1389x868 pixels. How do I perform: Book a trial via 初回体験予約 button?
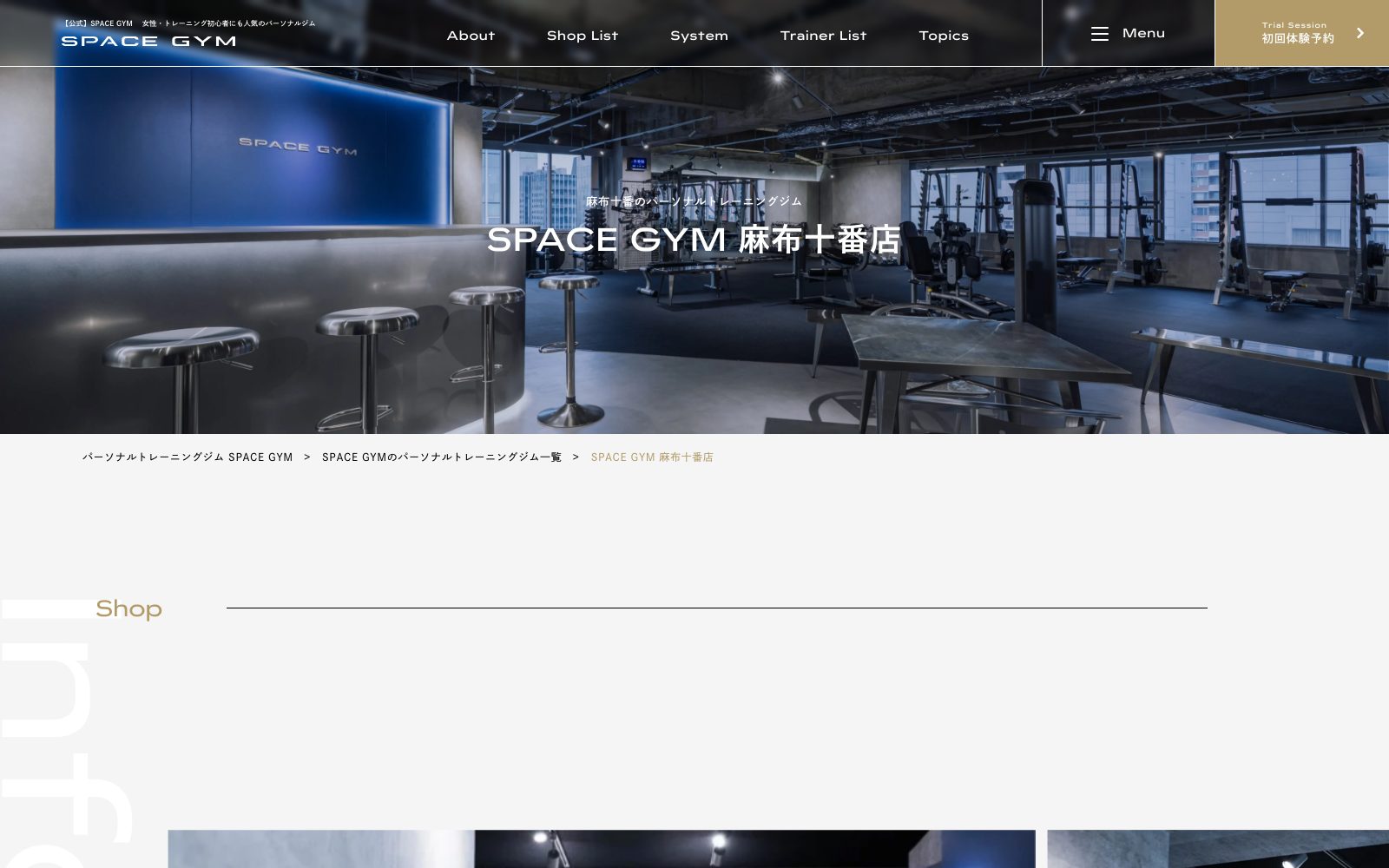(1302, 33)
